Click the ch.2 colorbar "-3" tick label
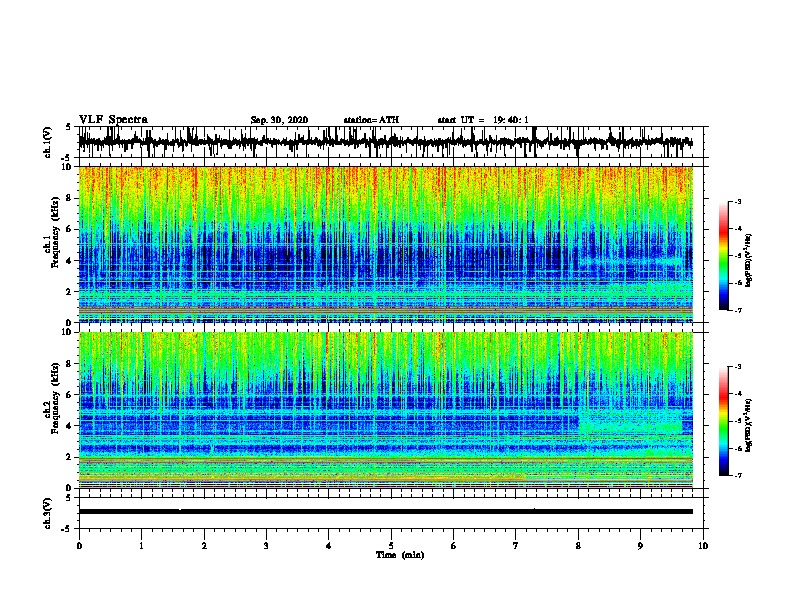Image resolution: width=792 pixels, height=612 pixels. click(738, 367)
